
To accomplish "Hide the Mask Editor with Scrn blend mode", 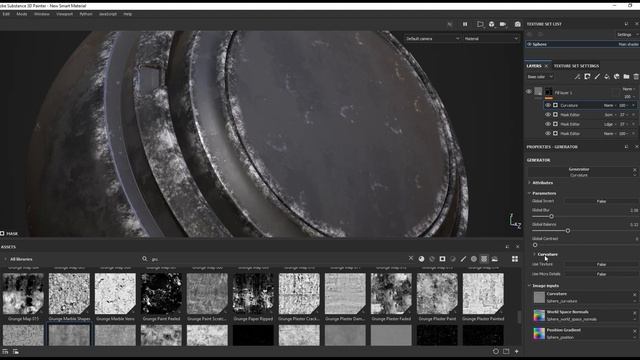I will [x=548, y=115].
